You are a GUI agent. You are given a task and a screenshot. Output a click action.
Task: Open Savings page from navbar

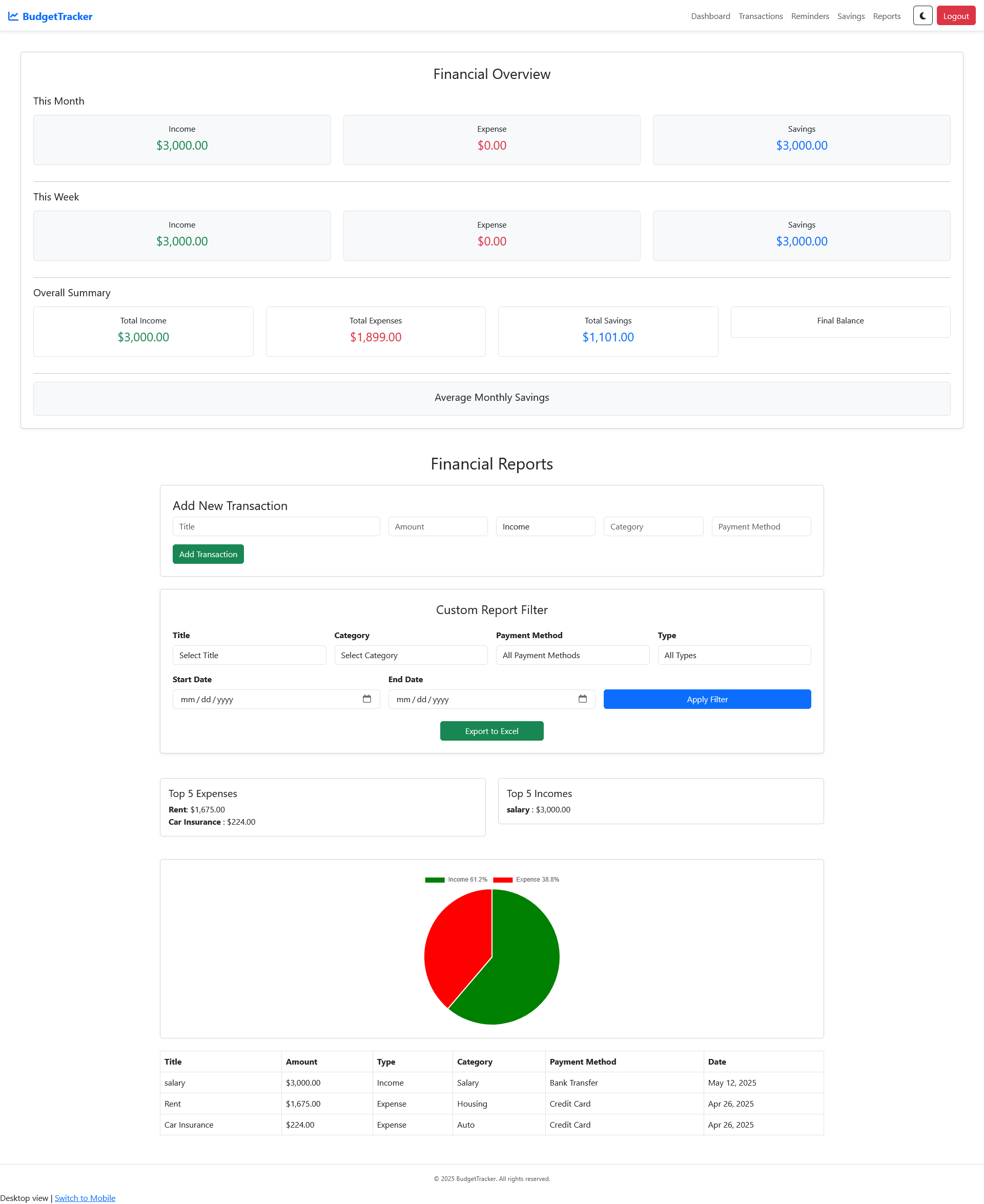pos(850,16)
